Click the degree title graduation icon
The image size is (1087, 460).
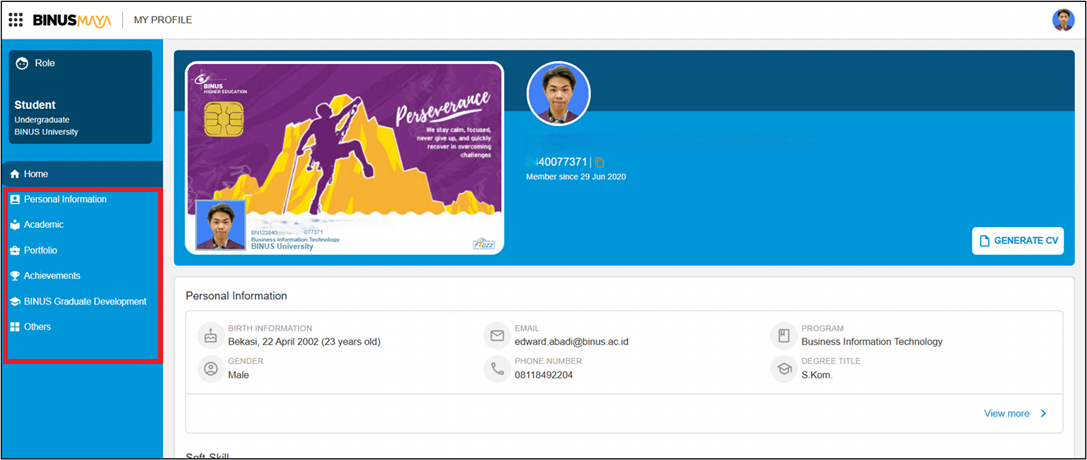783,369
